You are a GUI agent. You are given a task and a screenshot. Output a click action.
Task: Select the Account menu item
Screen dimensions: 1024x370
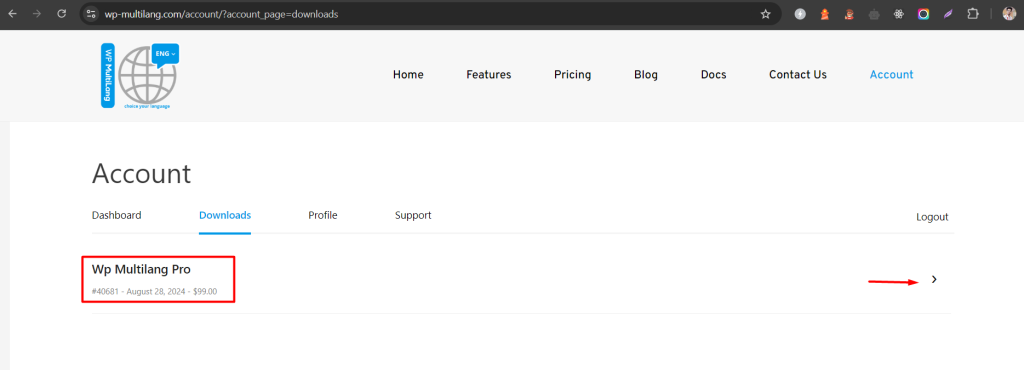(891, 74)
